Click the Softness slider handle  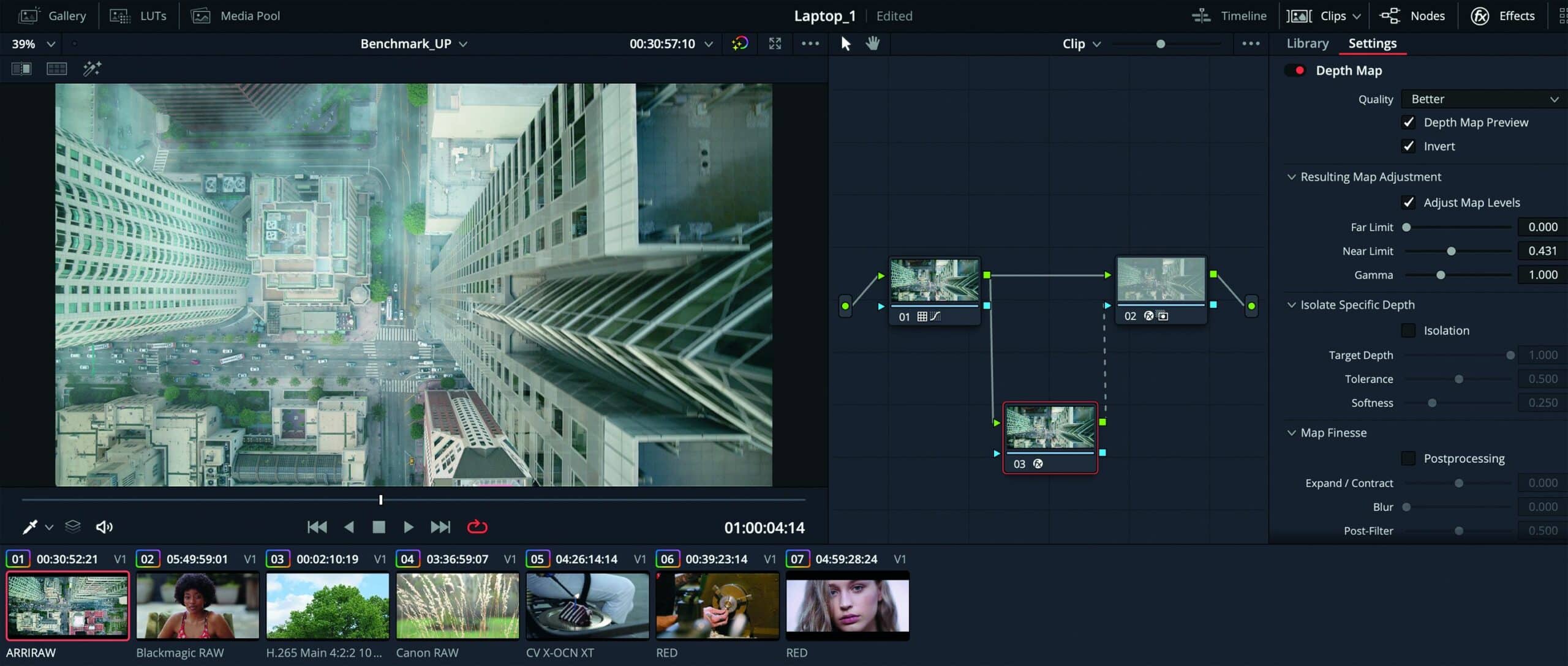(x=1431, y=403)
